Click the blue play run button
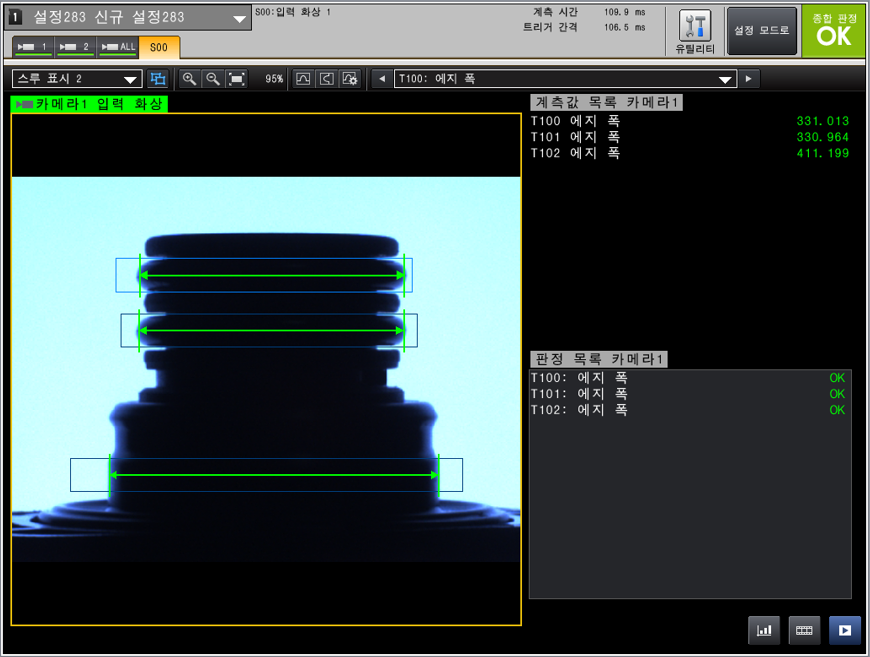870x657 pixels. pyautogui.click(x=845, y=630)
